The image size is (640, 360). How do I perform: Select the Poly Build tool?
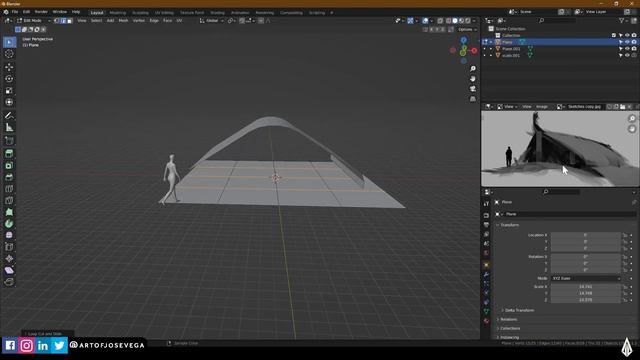[x=9, y=212]
